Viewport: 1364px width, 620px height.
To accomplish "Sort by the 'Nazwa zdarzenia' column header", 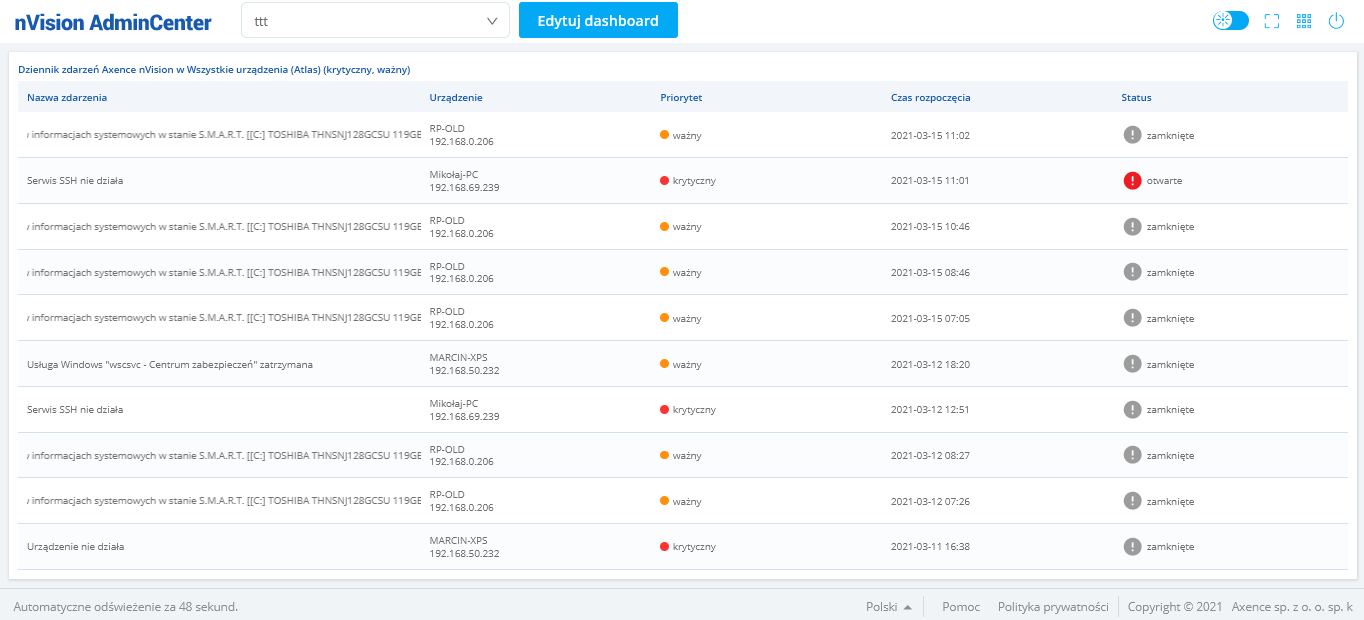I will [x=67, y=98].
